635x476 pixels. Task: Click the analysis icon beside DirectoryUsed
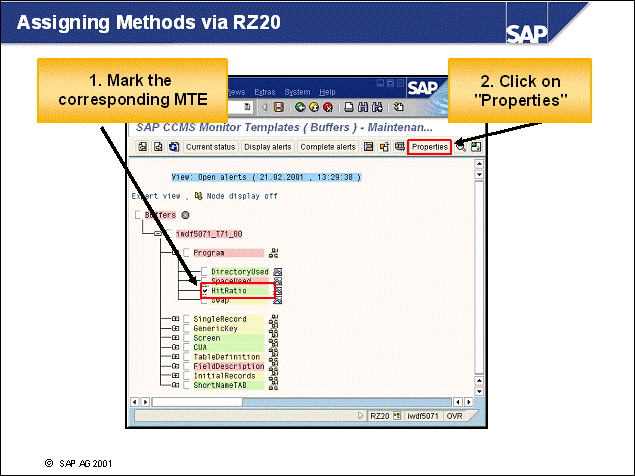[x=278, y=271]
